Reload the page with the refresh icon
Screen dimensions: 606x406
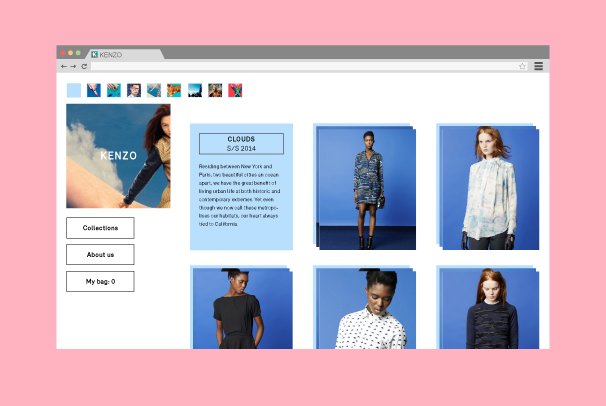pyautogui.click(x=84, y=66)
